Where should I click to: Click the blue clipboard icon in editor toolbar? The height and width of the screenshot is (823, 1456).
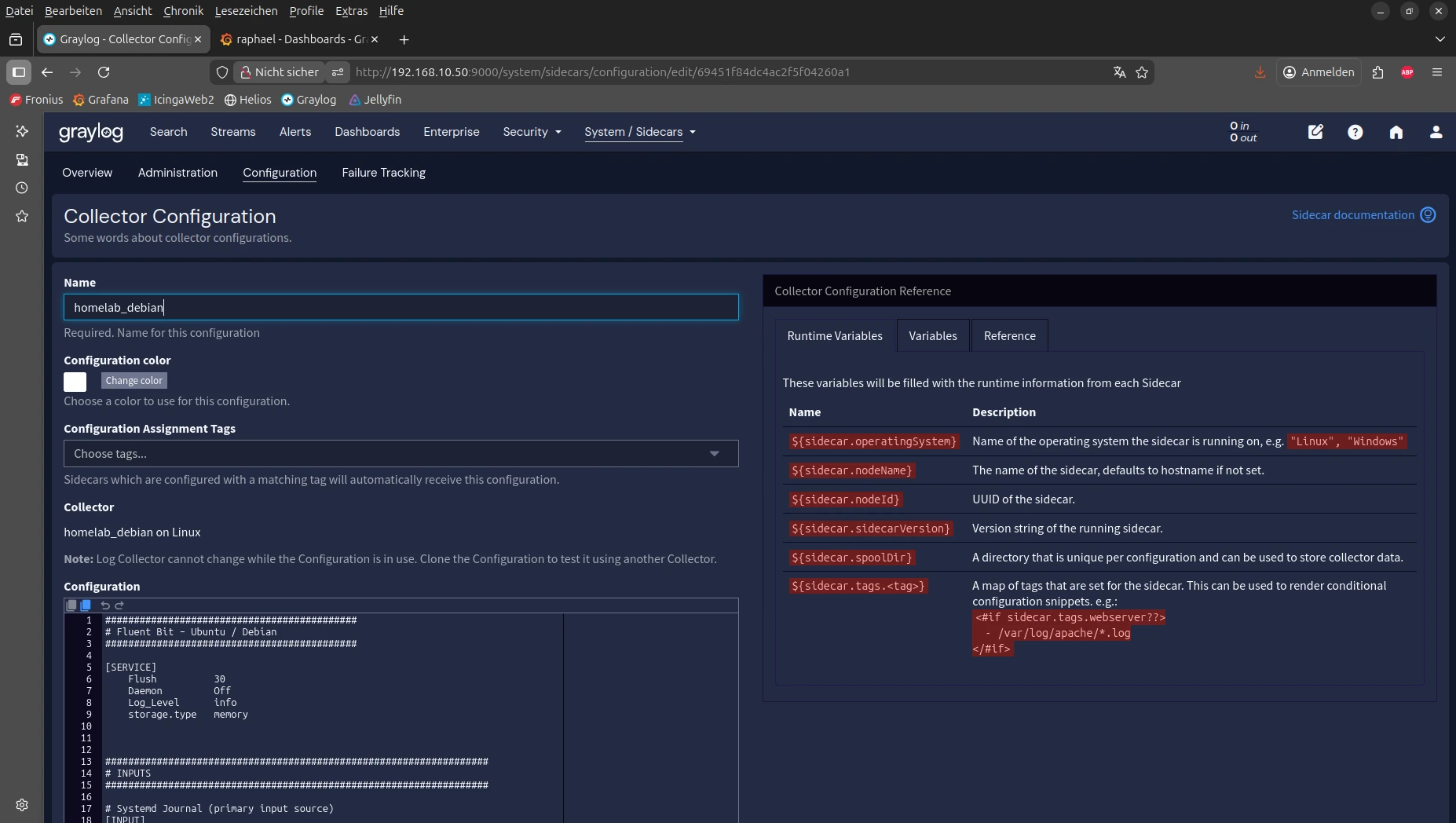(86, 605)
